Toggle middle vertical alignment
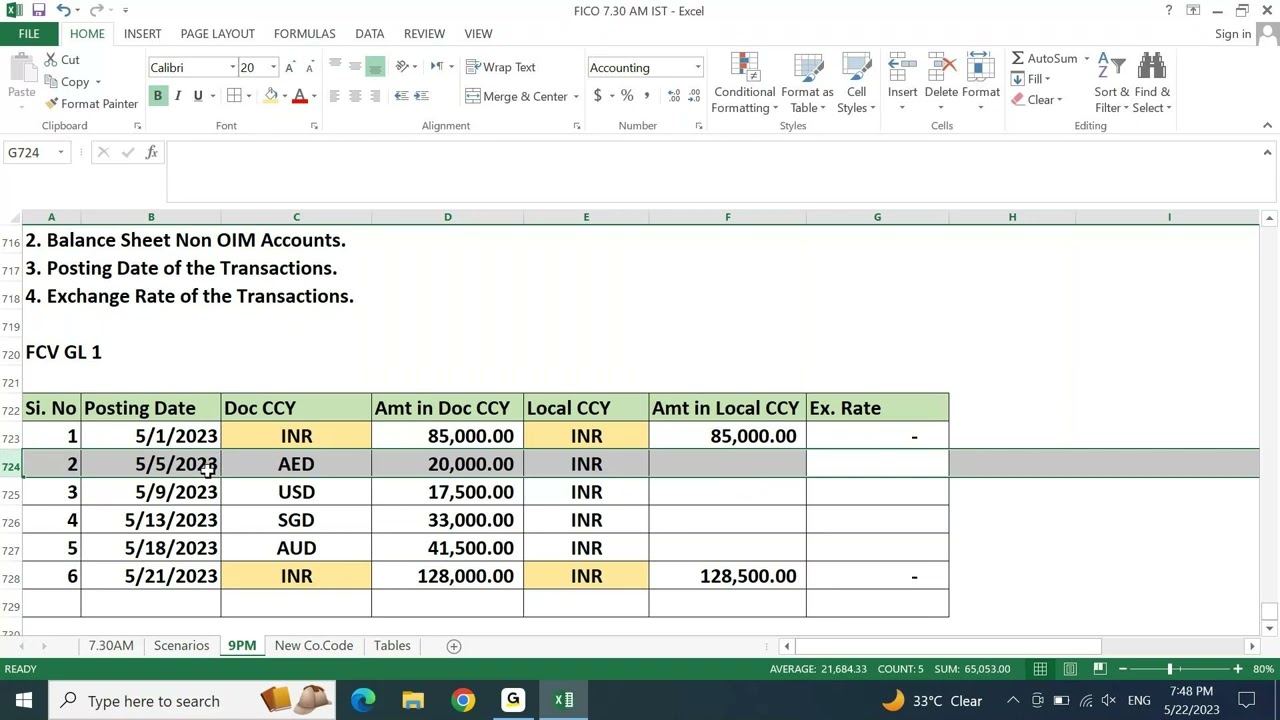1280x720 pixels. click(x=355, y=67)
